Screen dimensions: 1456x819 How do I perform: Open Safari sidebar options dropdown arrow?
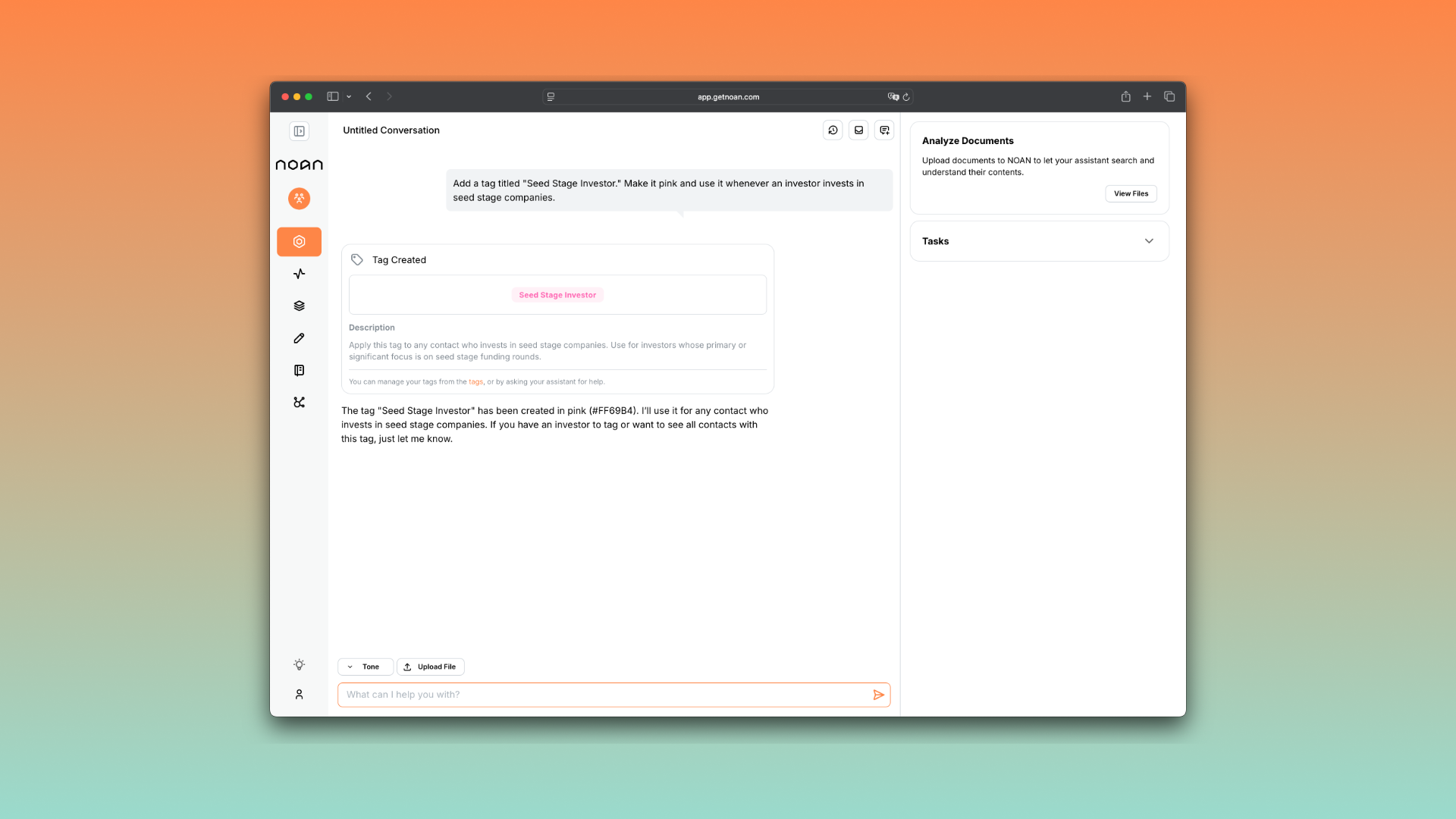tap(349, 97)
